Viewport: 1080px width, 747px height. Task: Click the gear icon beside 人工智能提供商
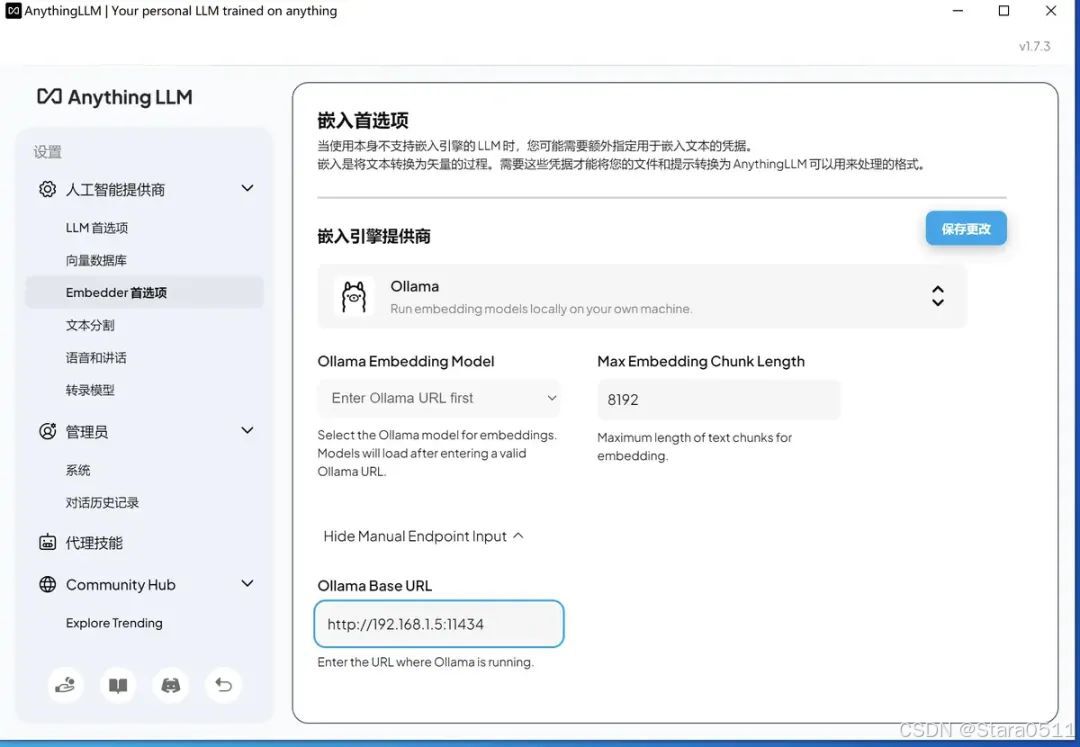[48, 189]
